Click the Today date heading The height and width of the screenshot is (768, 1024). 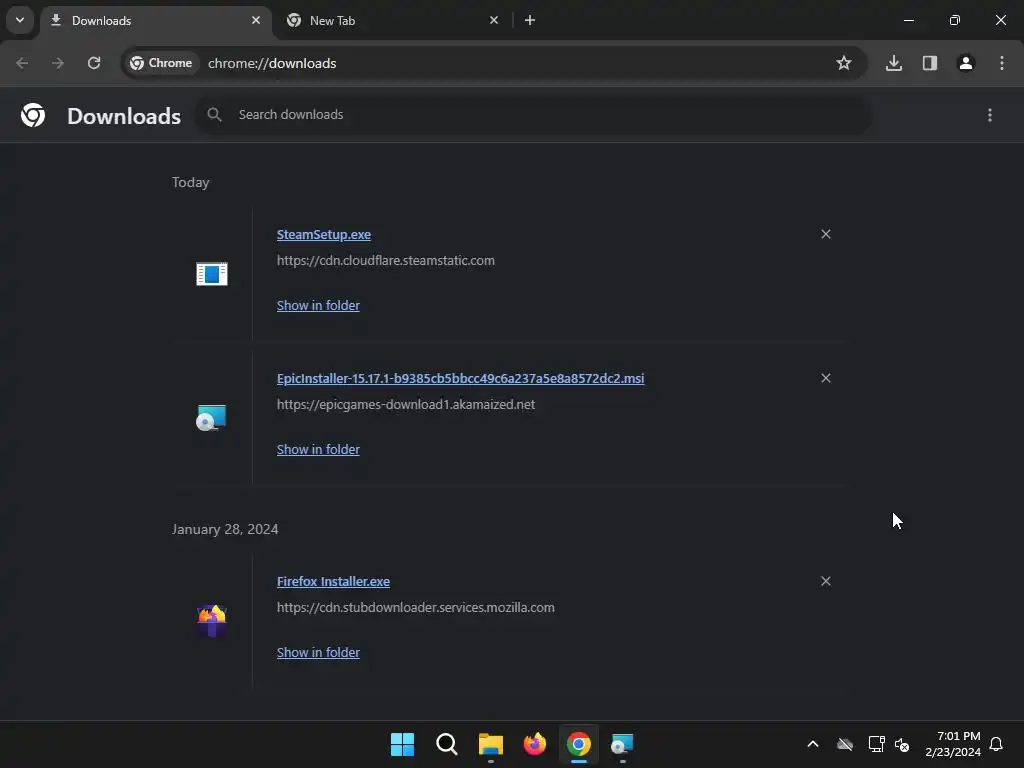click(x=191, y=182)
